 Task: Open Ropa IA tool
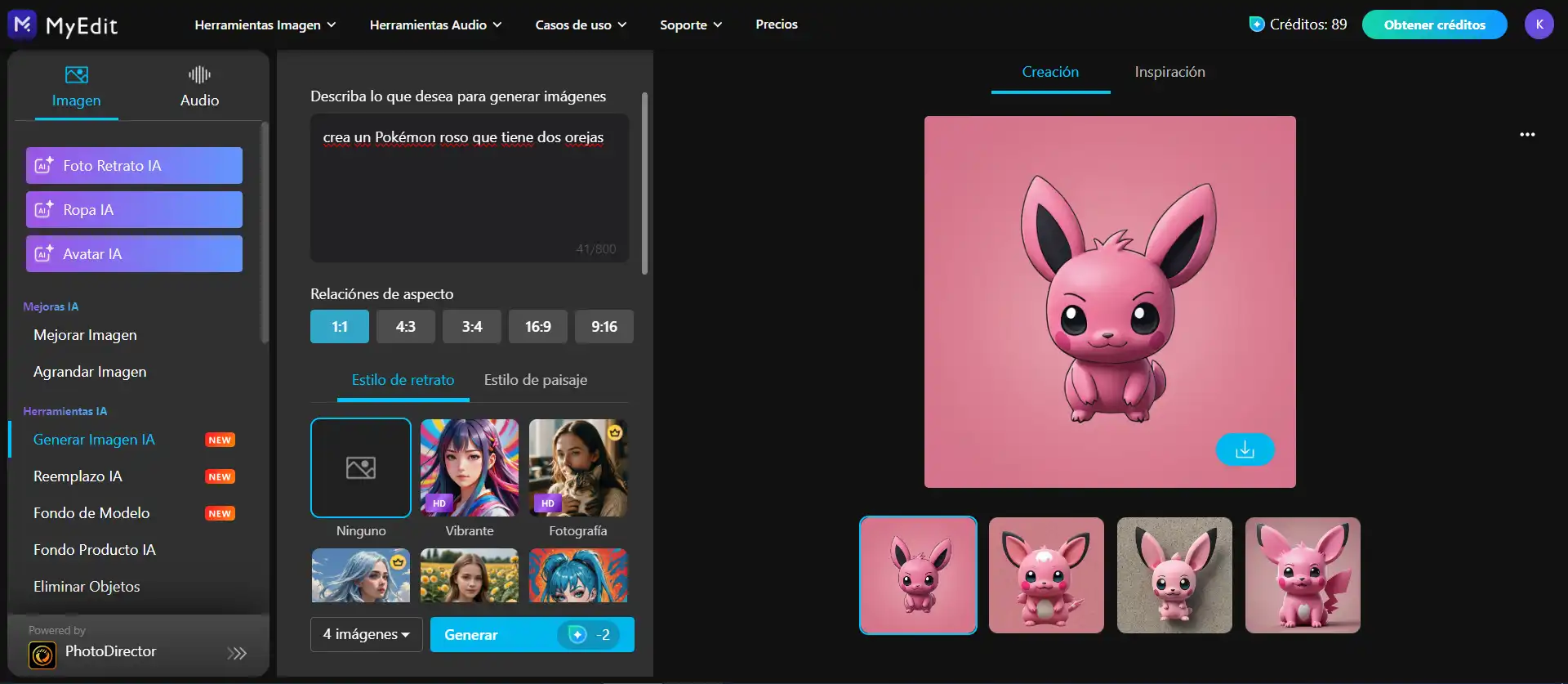click(x=134, y=210)
